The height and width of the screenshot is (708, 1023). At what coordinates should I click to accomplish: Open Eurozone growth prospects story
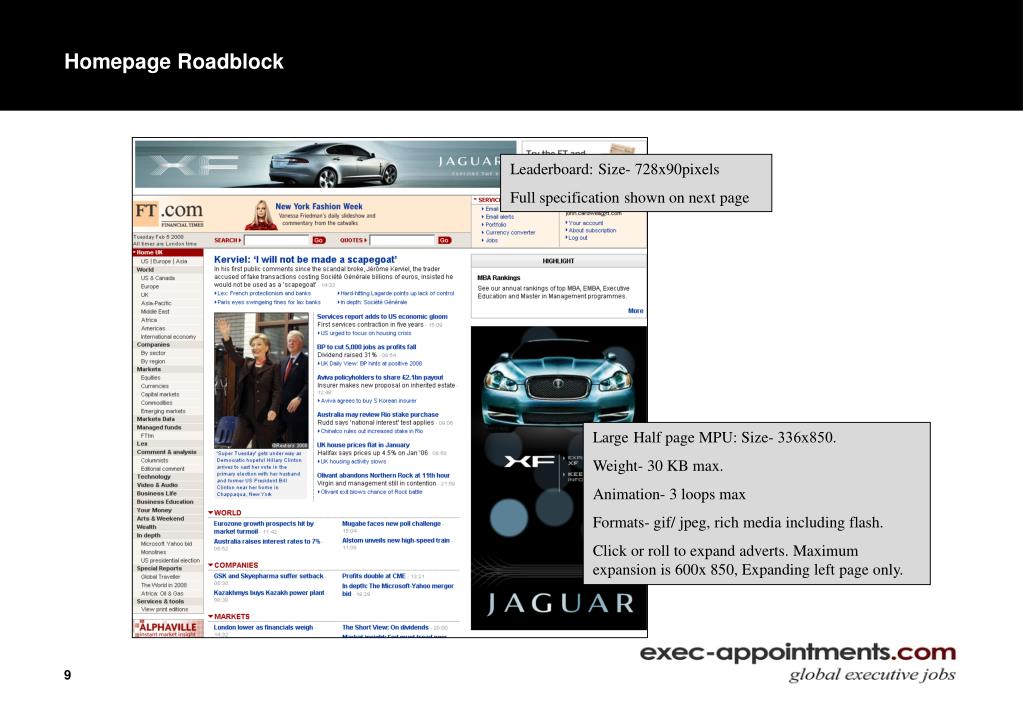[x=264, y=527]
